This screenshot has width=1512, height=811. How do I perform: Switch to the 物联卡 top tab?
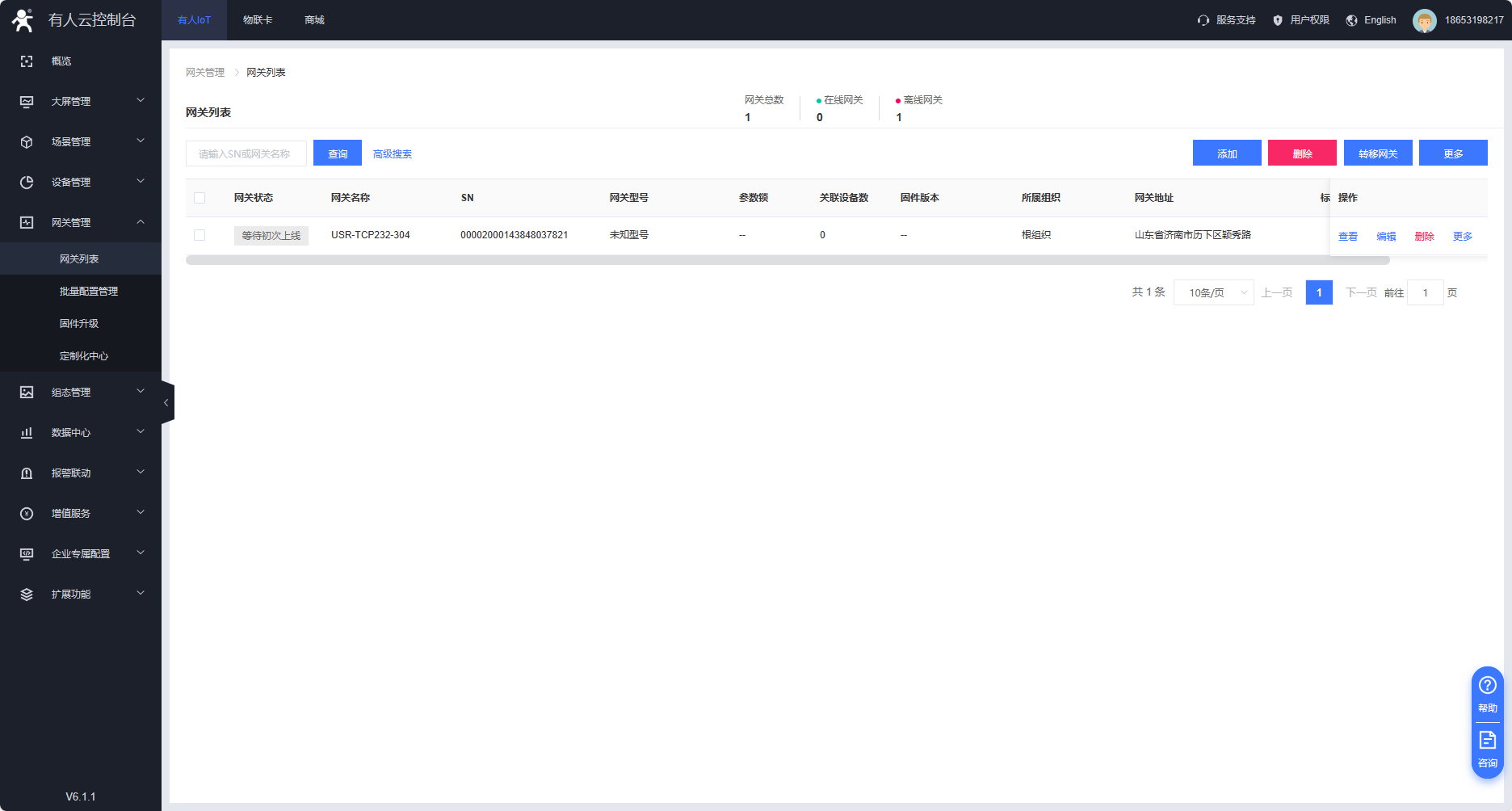coord(258,20)
